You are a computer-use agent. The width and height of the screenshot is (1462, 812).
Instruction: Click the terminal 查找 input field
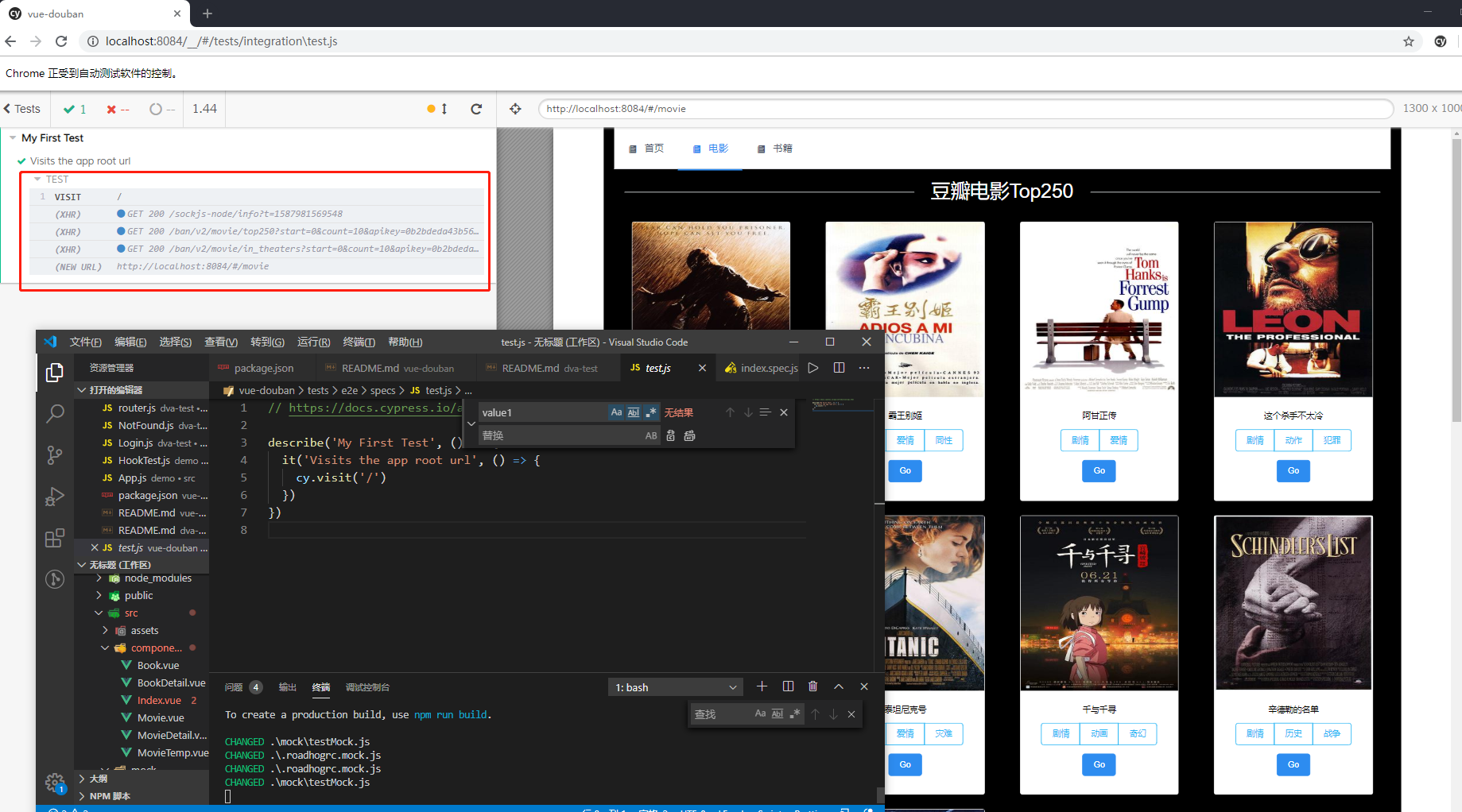722,714
